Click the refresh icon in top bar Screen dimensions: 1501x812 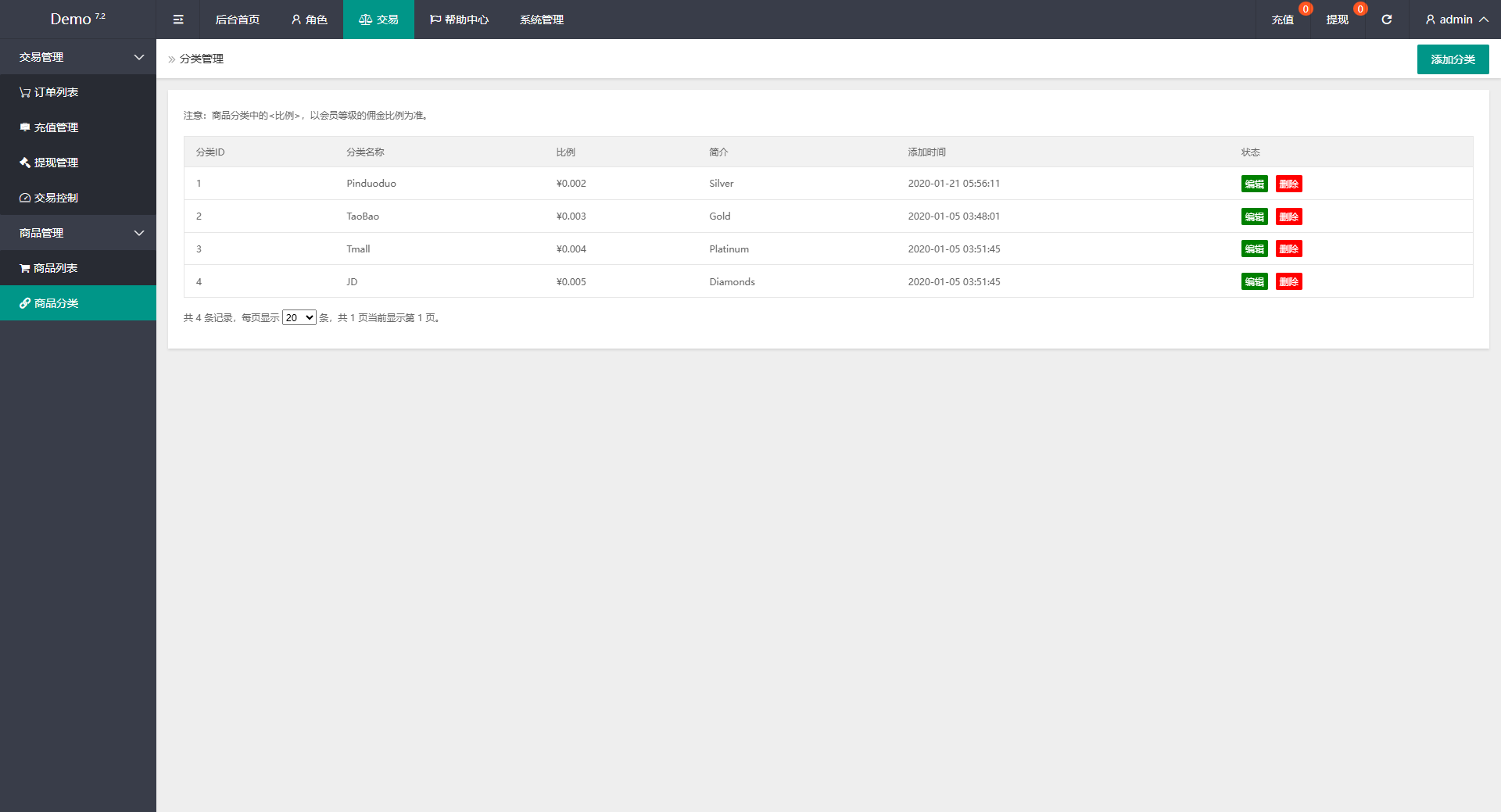pyautogui.click(x=1386, y=20)
